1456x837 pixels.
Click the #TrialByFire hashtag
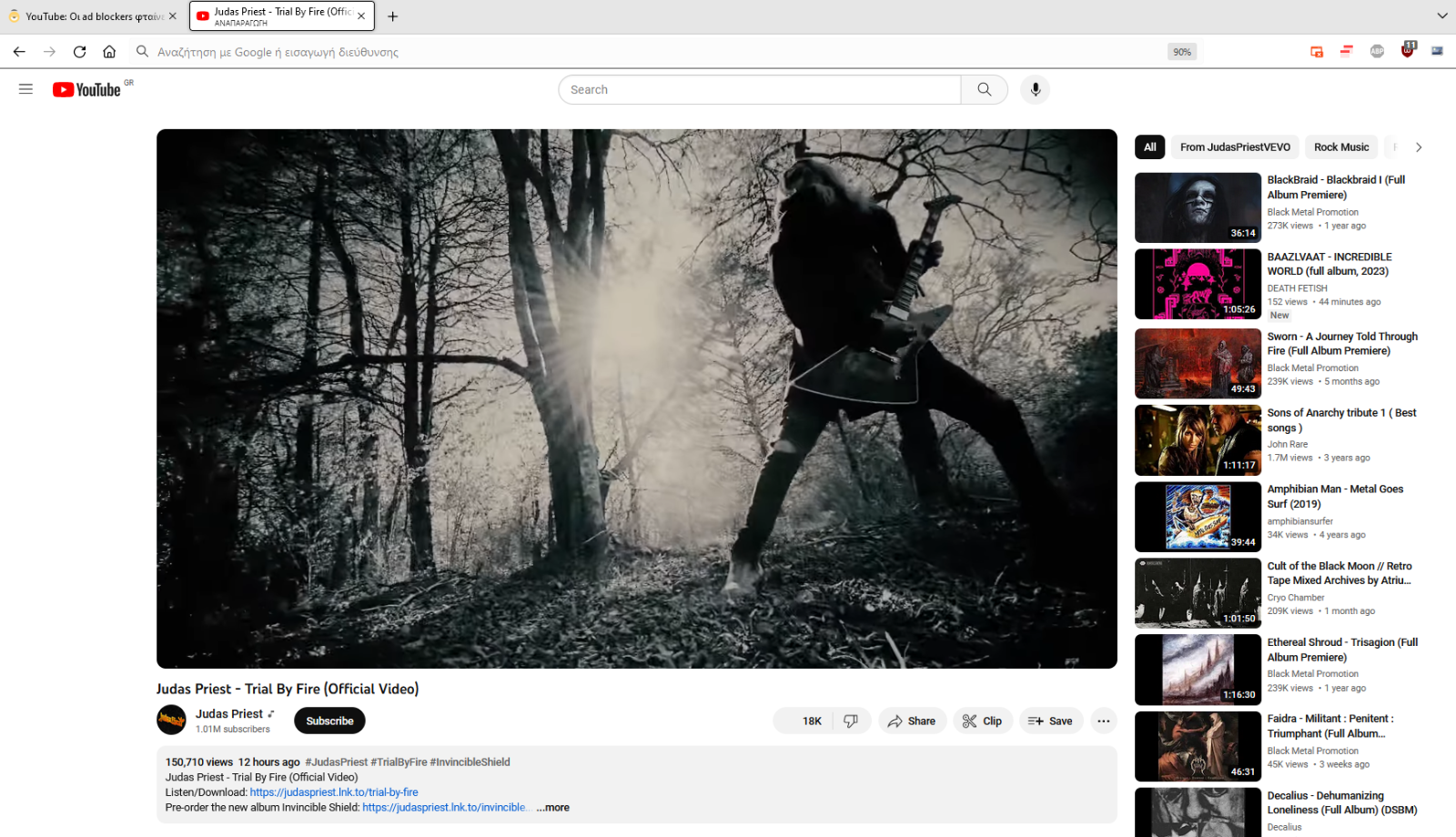399,762
